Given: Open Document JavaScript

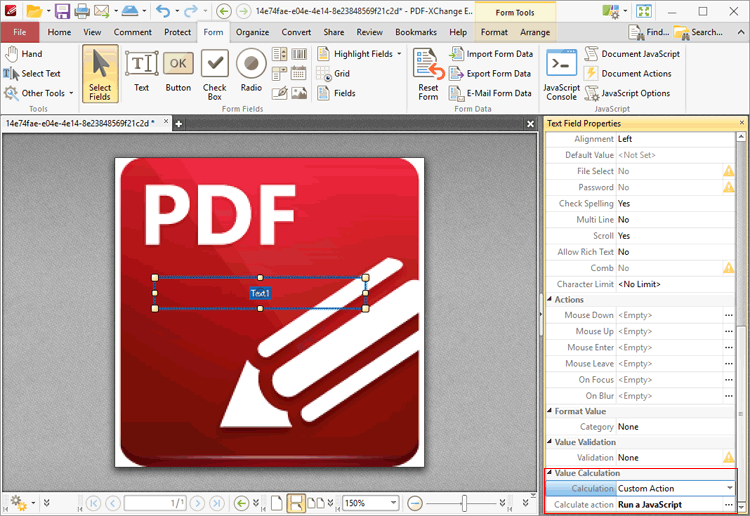Looking at the screenshot, I should coord(632,54).
